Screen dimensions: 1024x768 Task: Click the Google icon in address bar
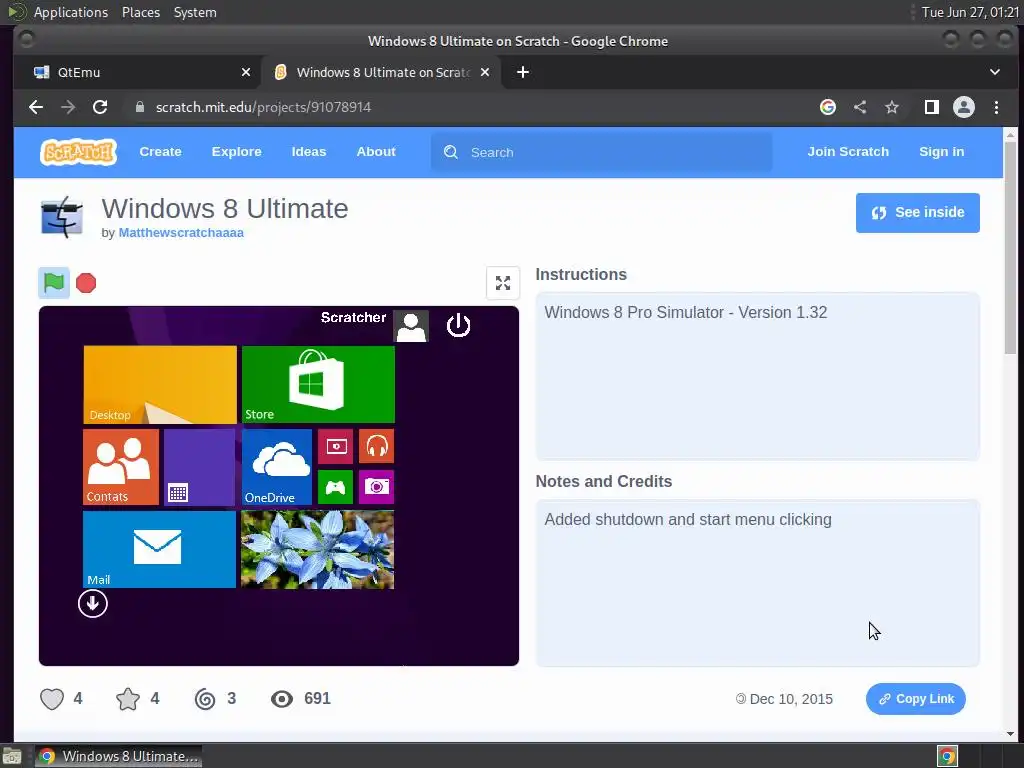tap(827, 107)
